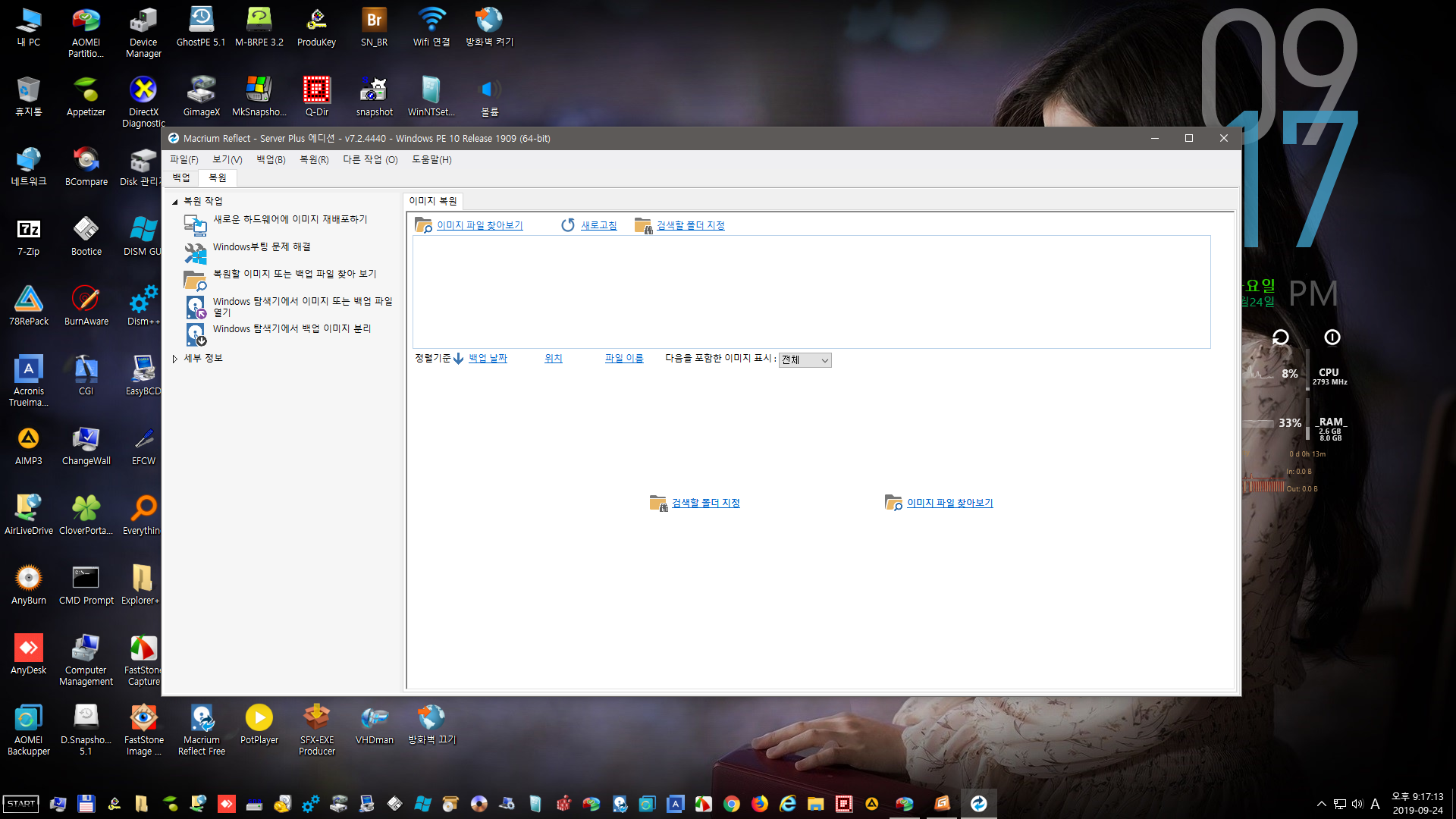
Task: Open GimageX desktop icon
Action: 201,96
